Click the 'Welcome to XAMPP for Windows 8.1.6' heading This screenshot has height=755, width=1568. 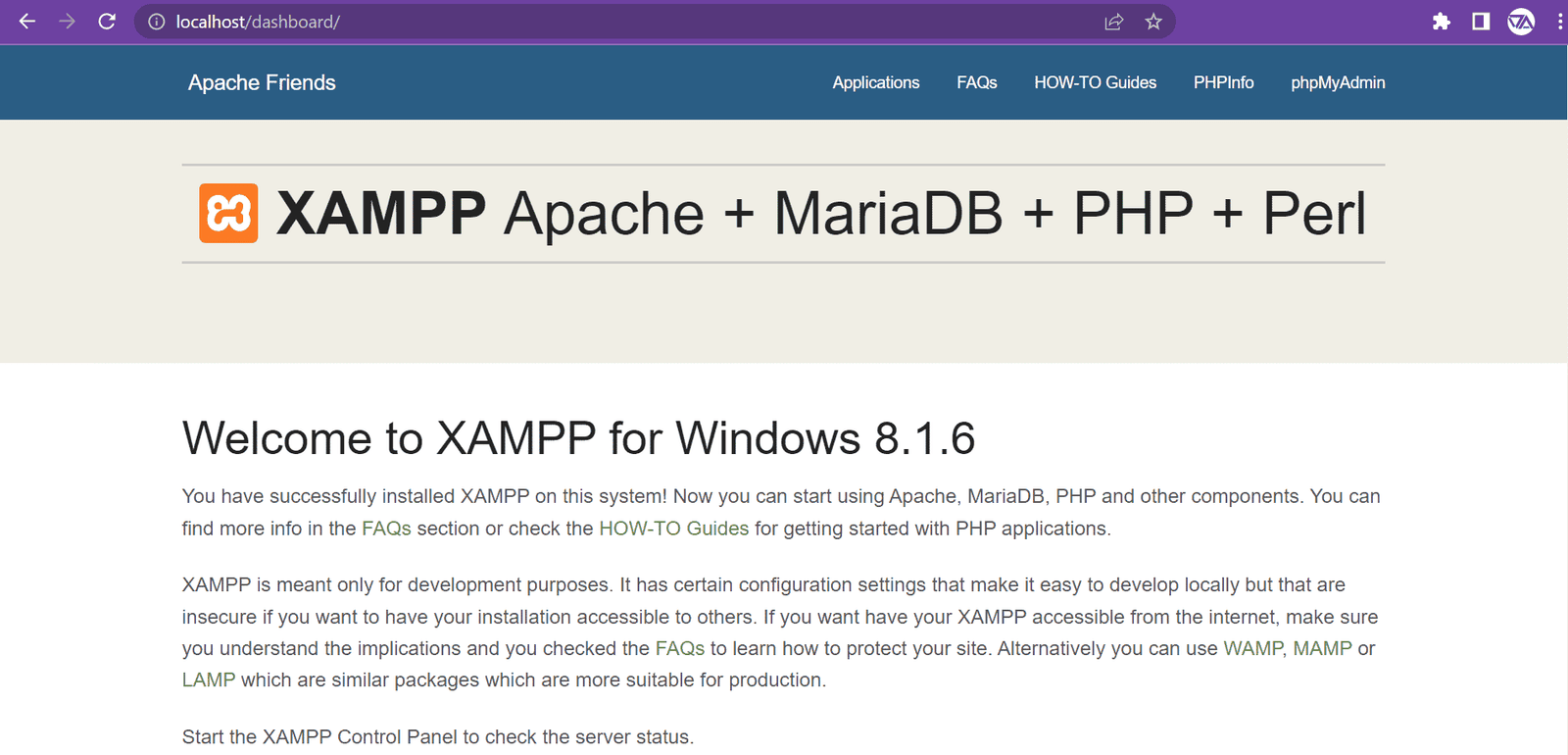[579, 438]
